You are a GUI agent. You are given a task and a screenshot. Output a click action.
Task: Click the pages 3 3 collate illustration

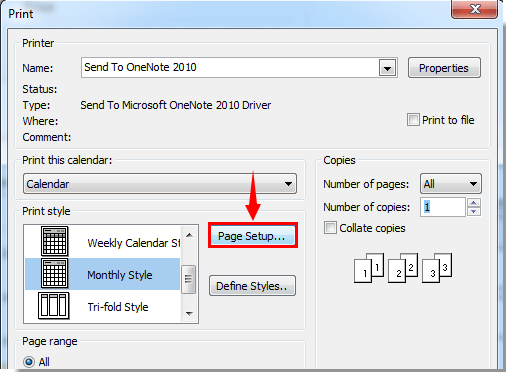[x=437, y=268]
